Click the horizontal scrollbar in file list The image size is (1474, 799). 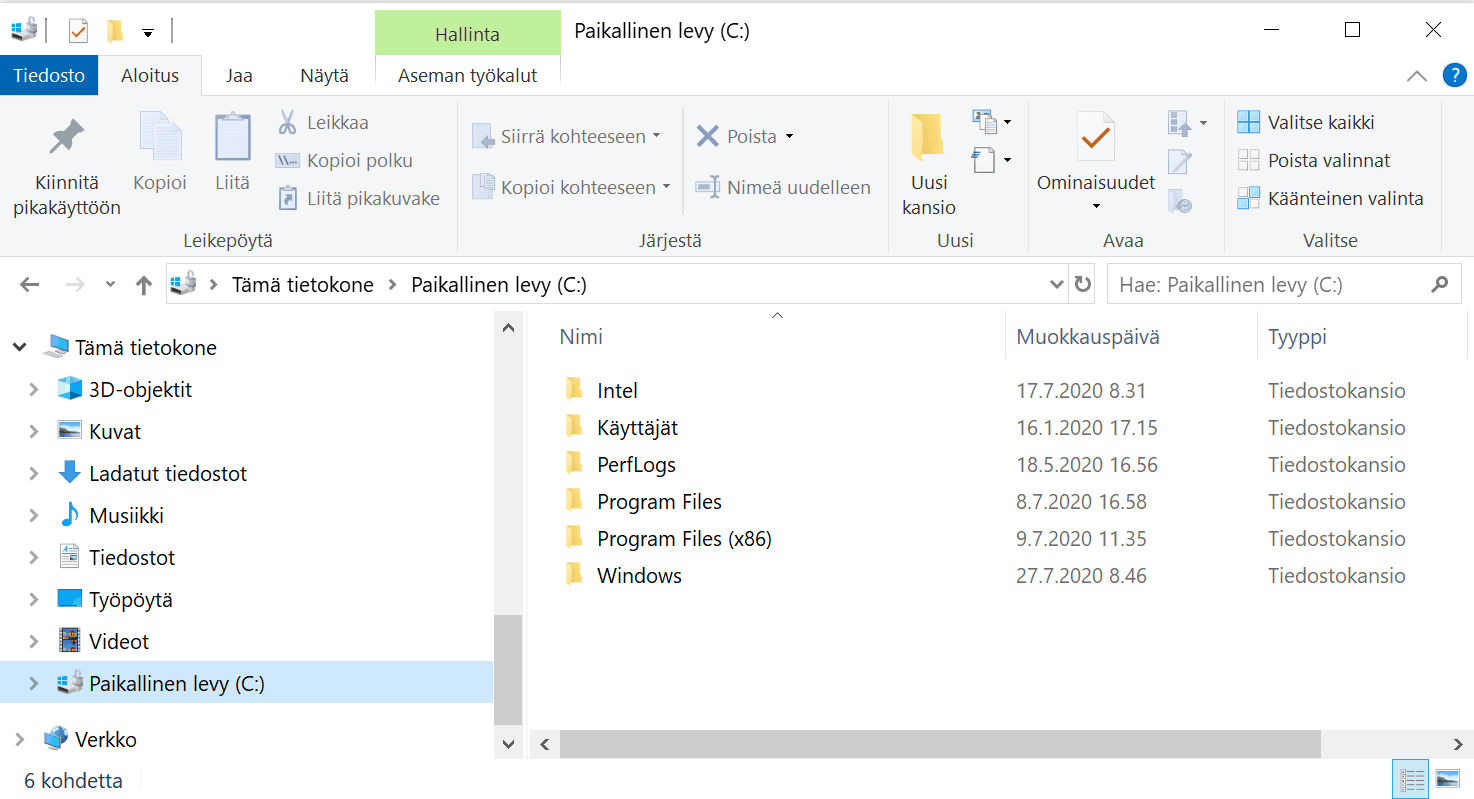pyautogui.click(x=940, y=744)
